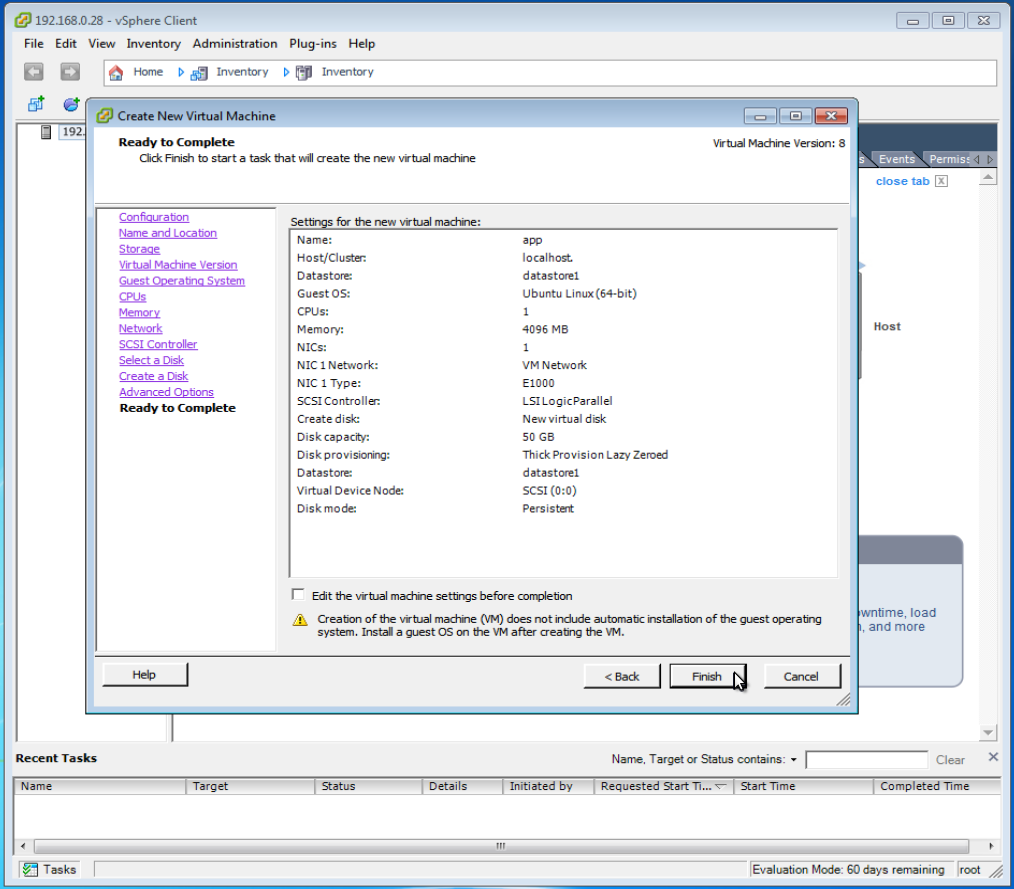
Task: Go back with the < Back button
Action: pyautogui.click(x=621, y=676)
